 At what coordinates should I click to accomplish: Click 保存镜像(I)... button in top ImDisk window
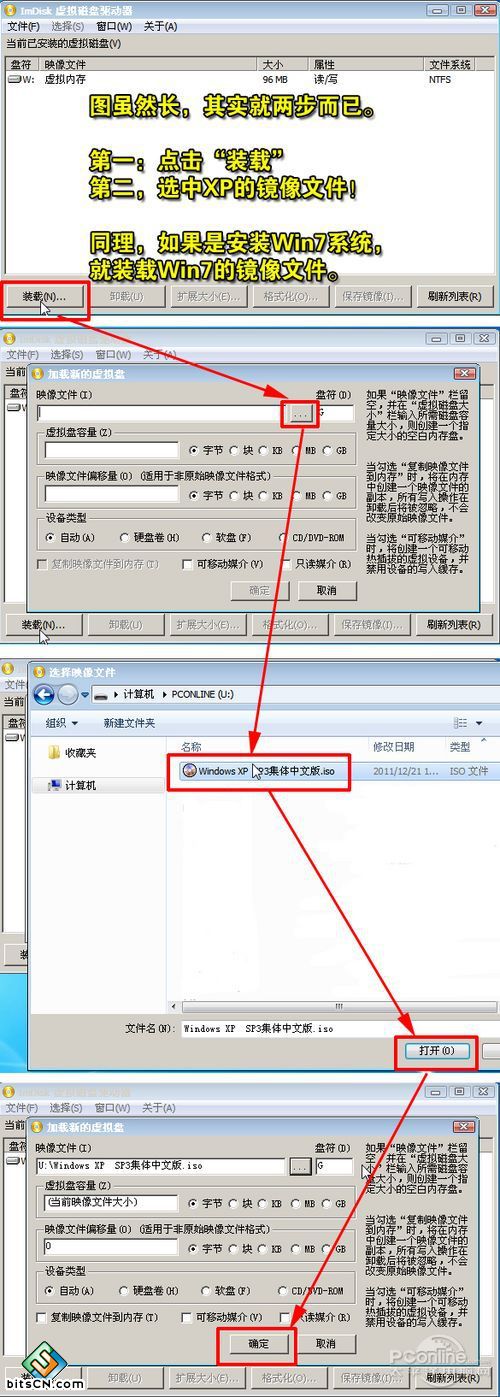[371, 296]
